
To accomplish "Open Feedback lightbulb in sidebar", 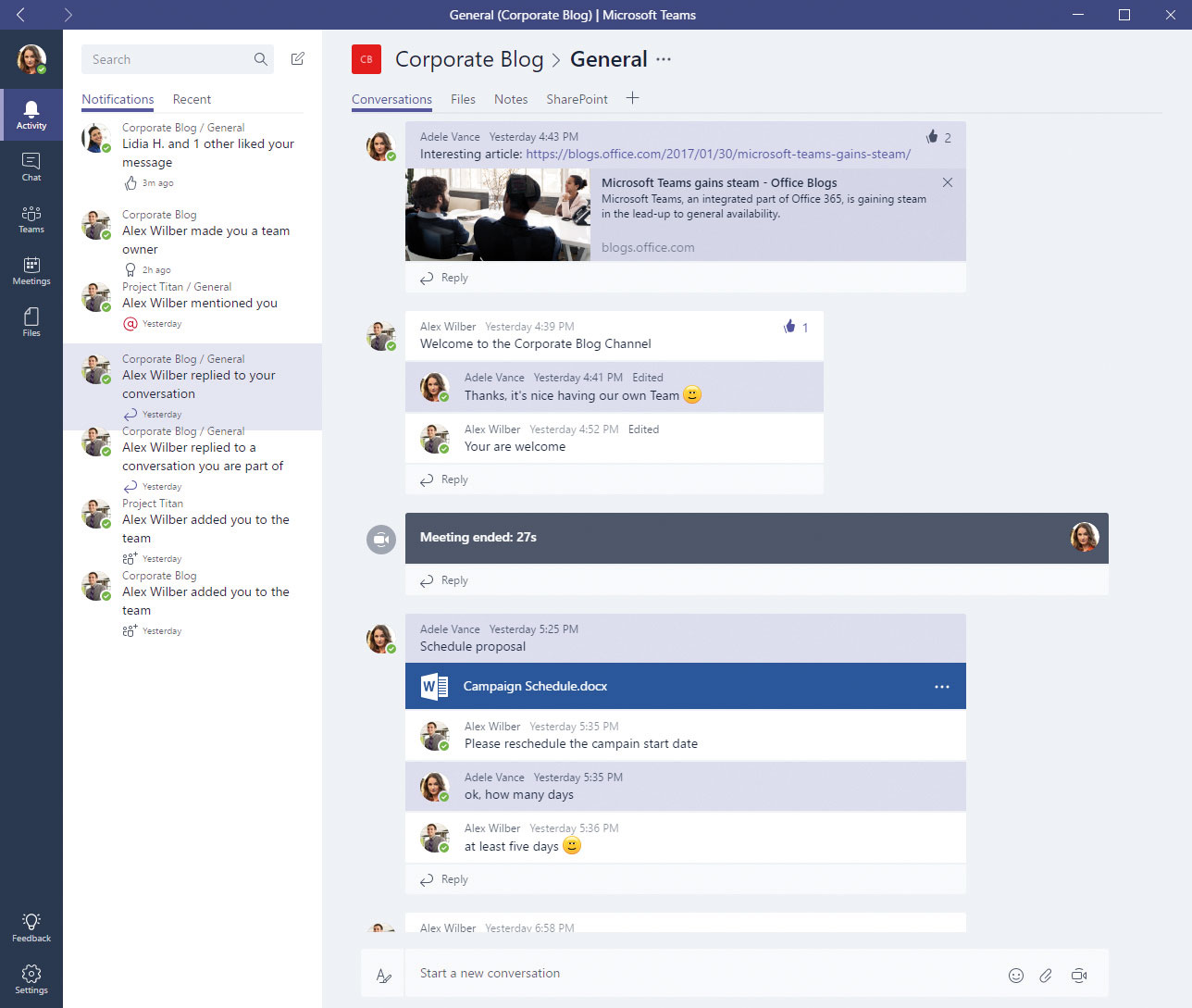I will click(31, 927).
